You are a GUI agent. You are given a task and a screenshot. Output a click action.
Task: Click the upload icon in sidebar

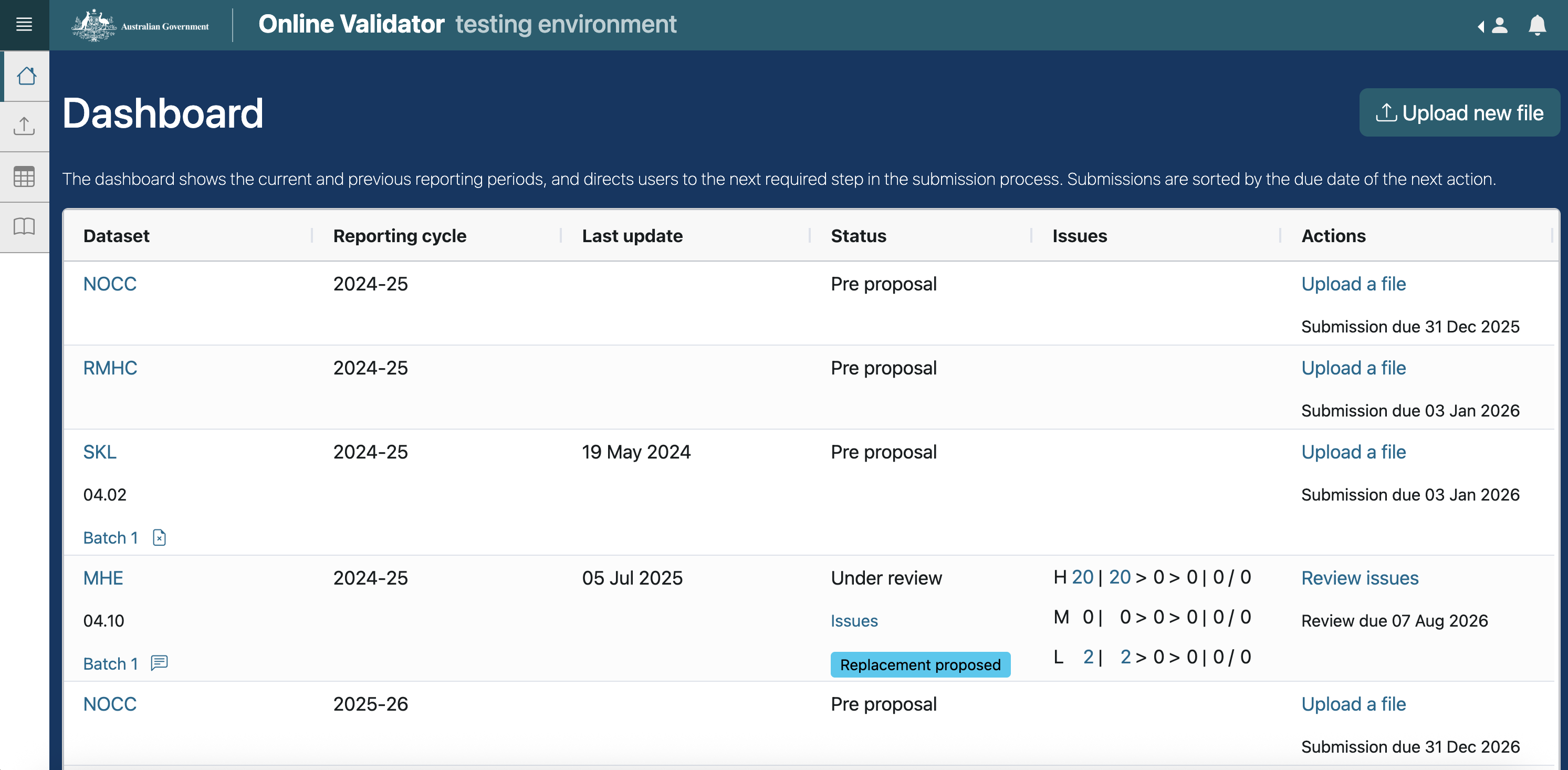click(x=24, y=127)
